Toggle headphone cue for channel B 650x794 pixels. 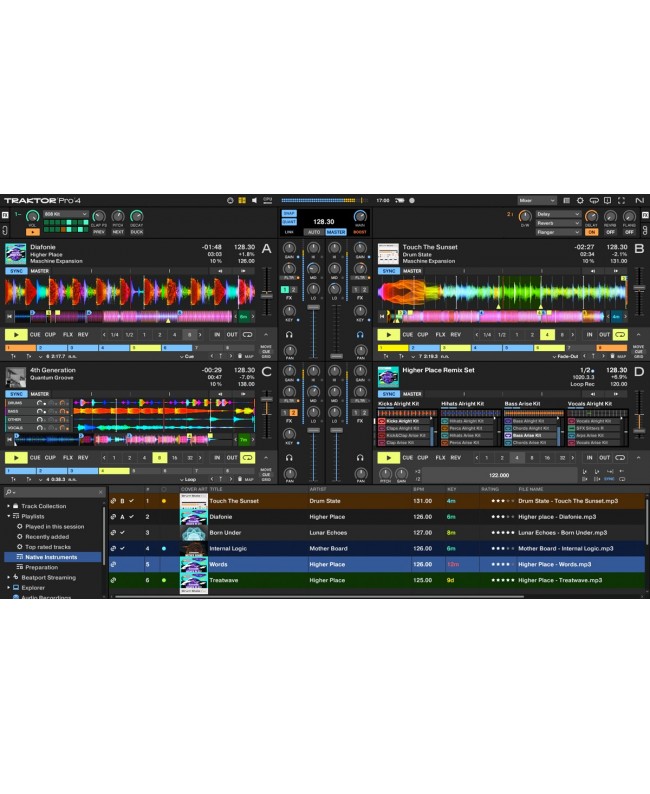[x=360, y=335]
